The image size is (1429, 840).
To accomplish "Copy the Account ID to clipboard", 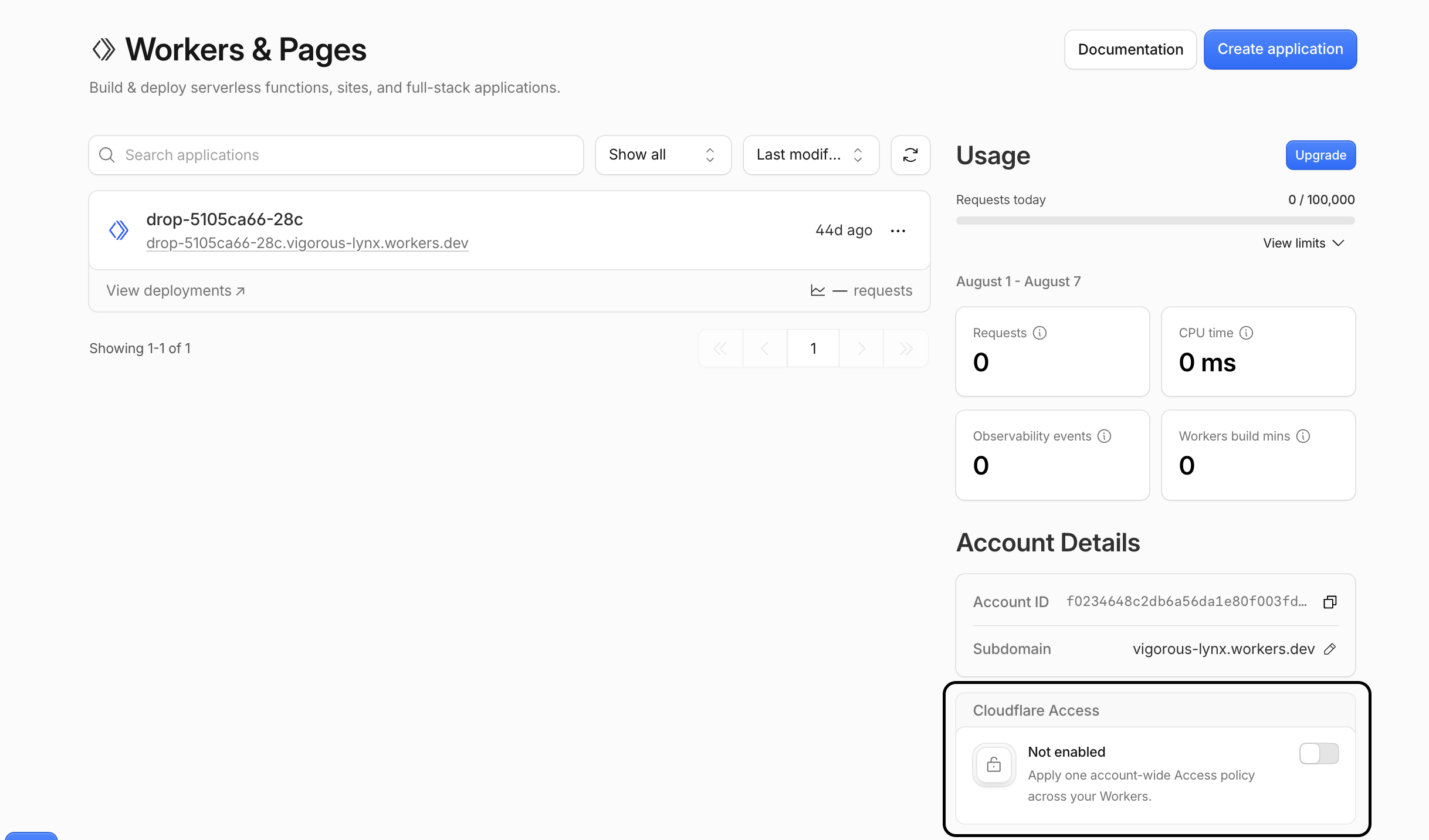I will tap(1330, 602).
